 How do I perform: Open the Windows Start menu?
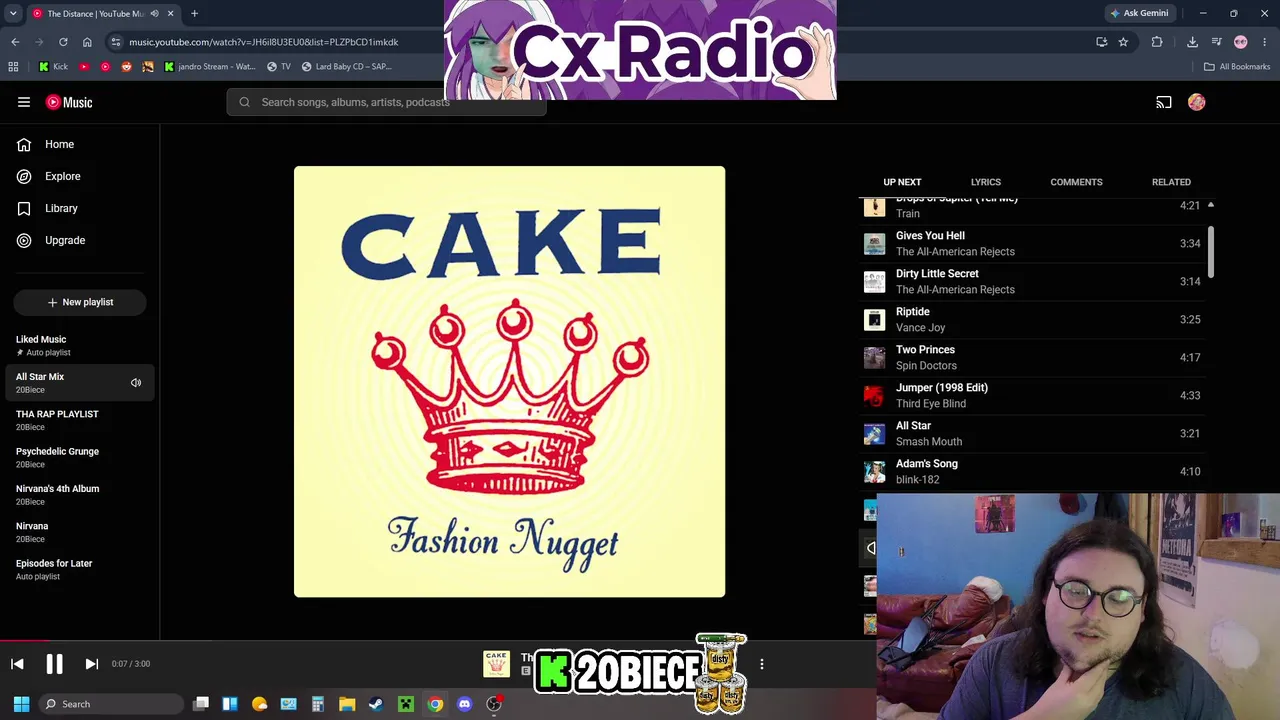coord(21,704)
